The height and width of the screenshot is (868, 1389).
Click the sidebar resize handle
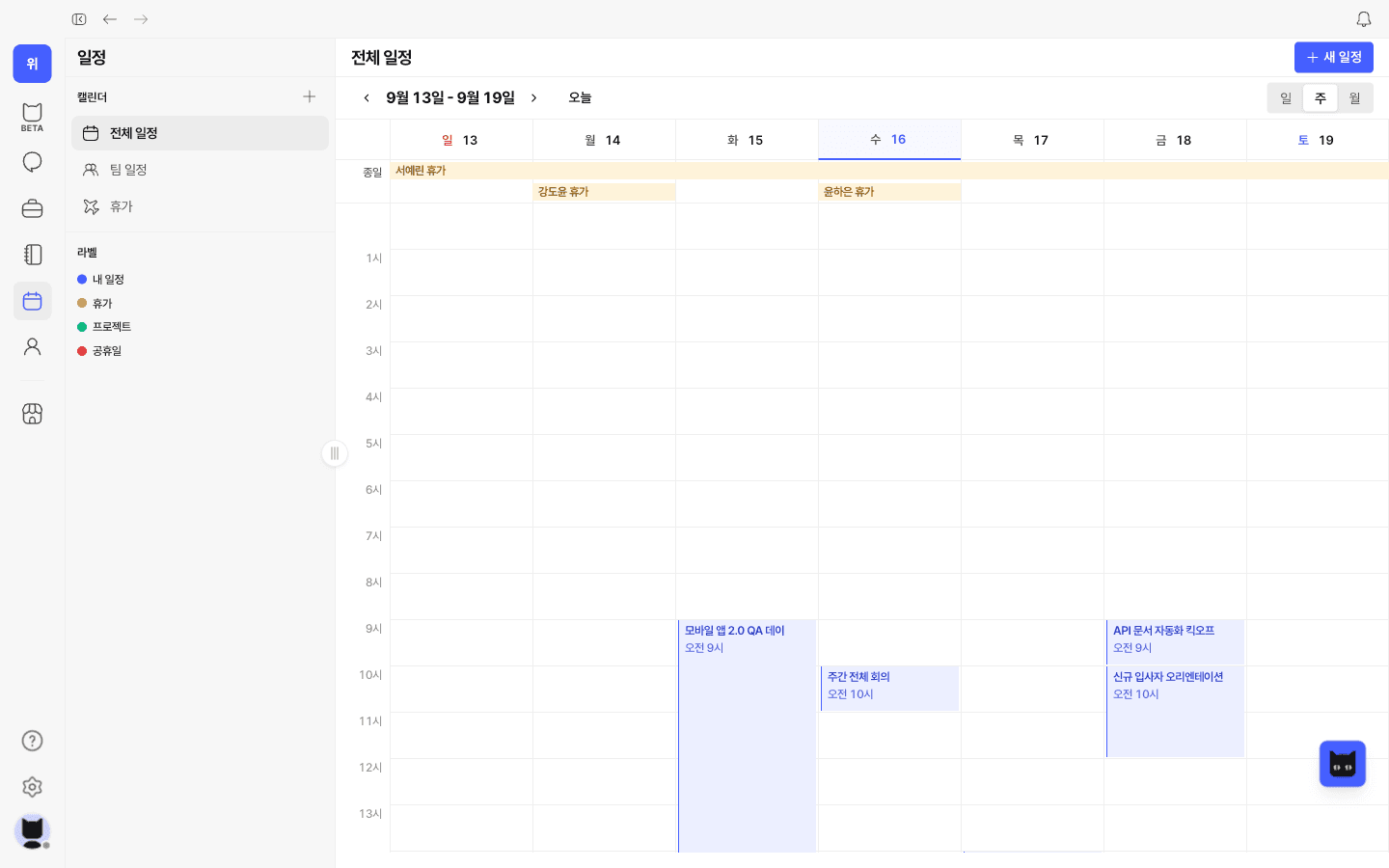click(334, 453)
